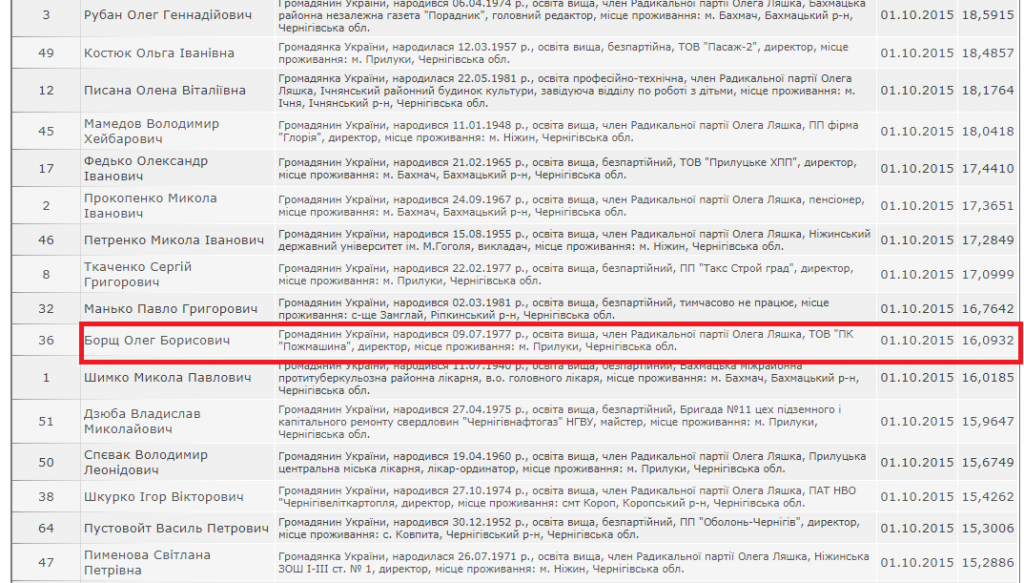Click the row number 49 cell
This screenshot has height=583, width=1024.
46,53
